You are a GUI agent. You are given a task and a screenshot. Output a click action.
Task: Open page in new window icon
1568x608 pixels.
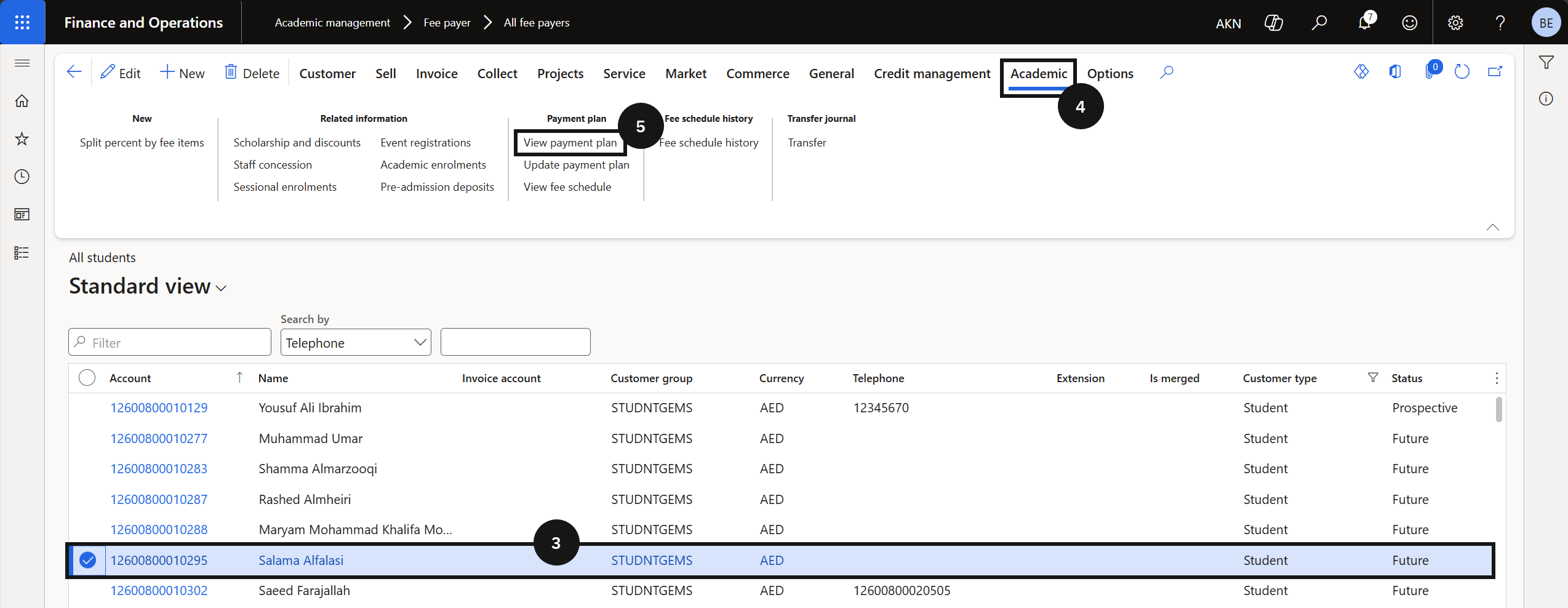click(1495, 72)
